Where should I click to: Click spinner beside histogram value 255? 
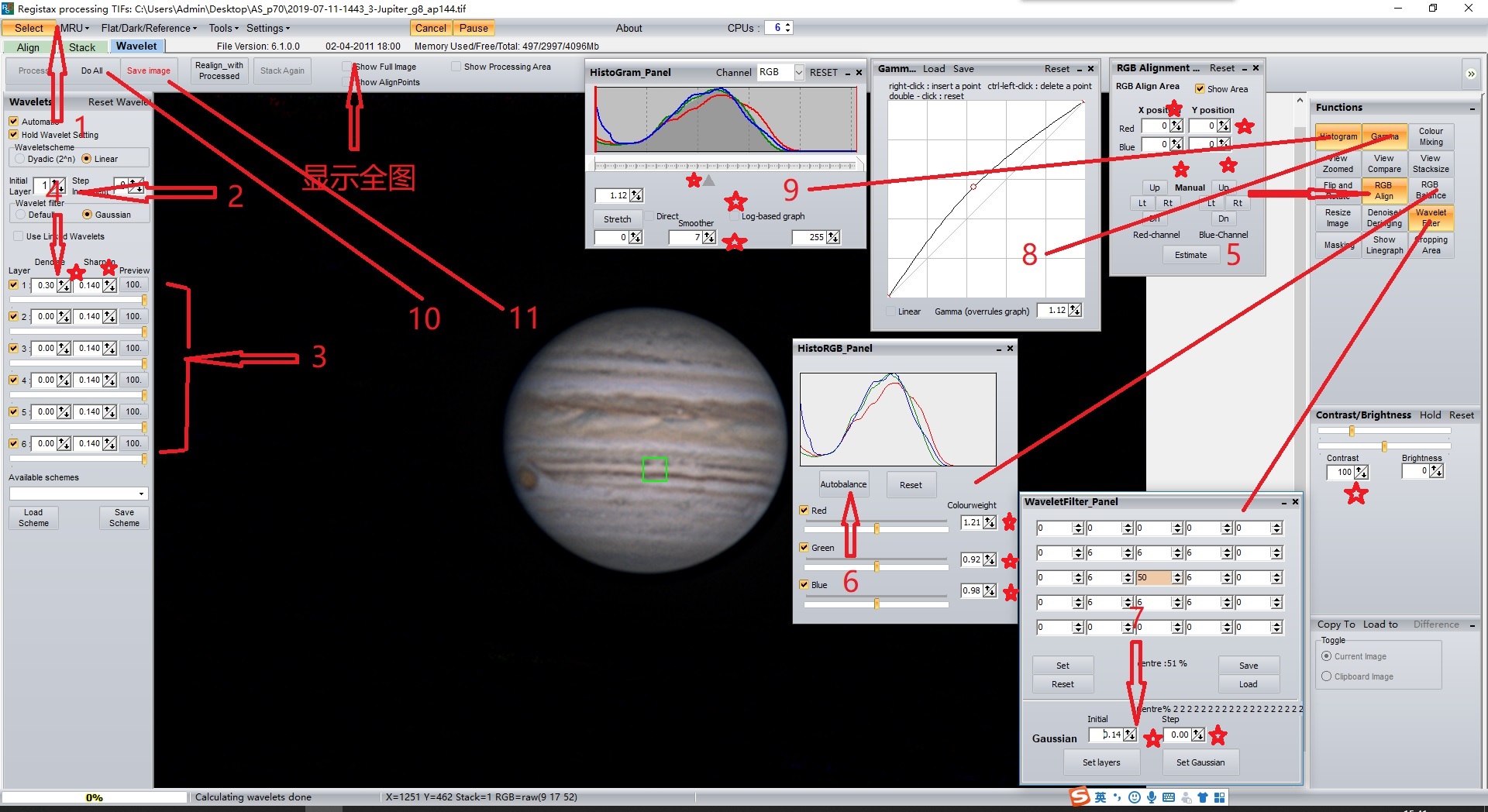[833, 237]
